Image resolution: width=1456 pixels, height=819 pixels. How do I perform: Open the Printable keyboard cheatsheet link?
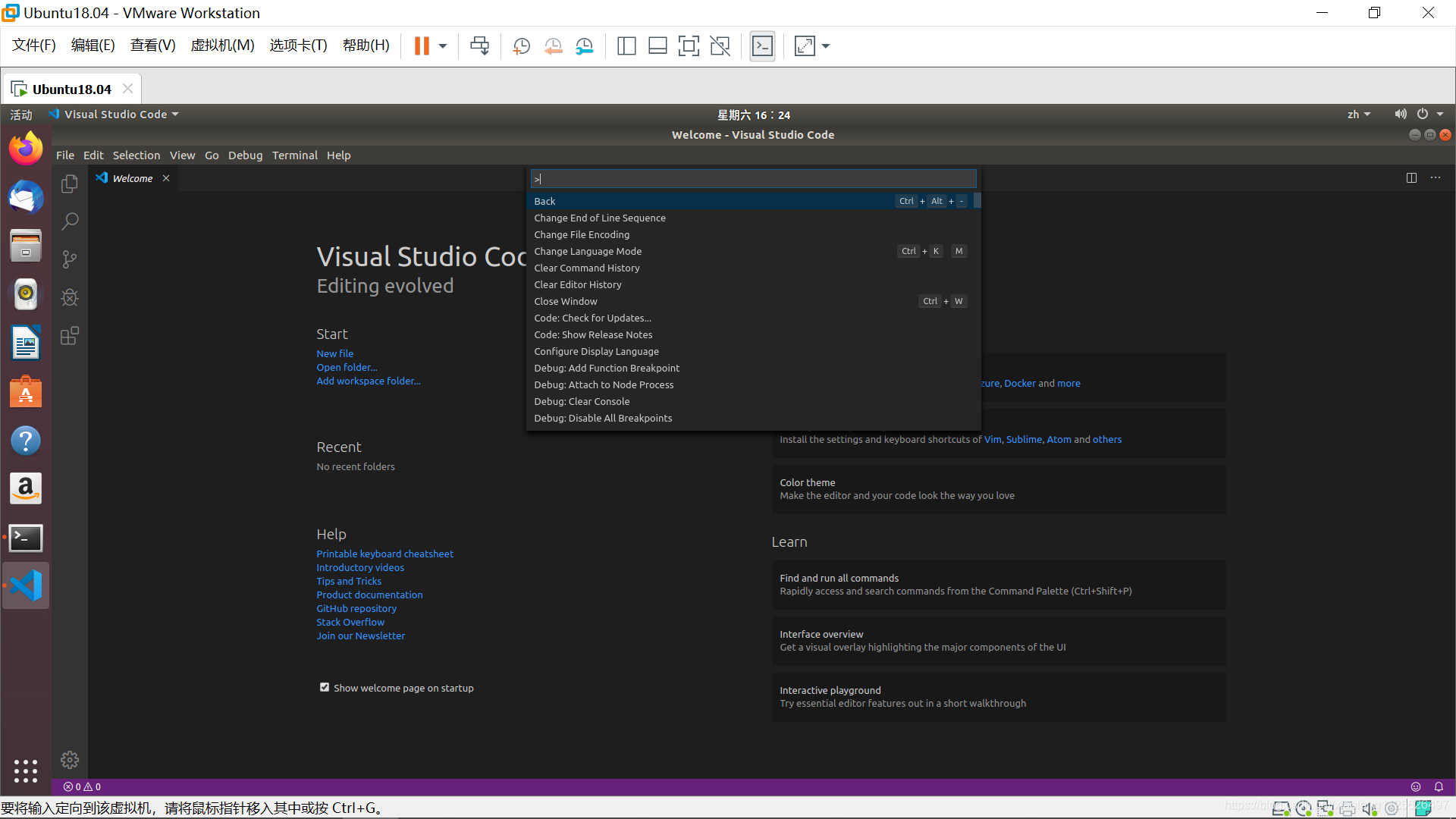384,554
